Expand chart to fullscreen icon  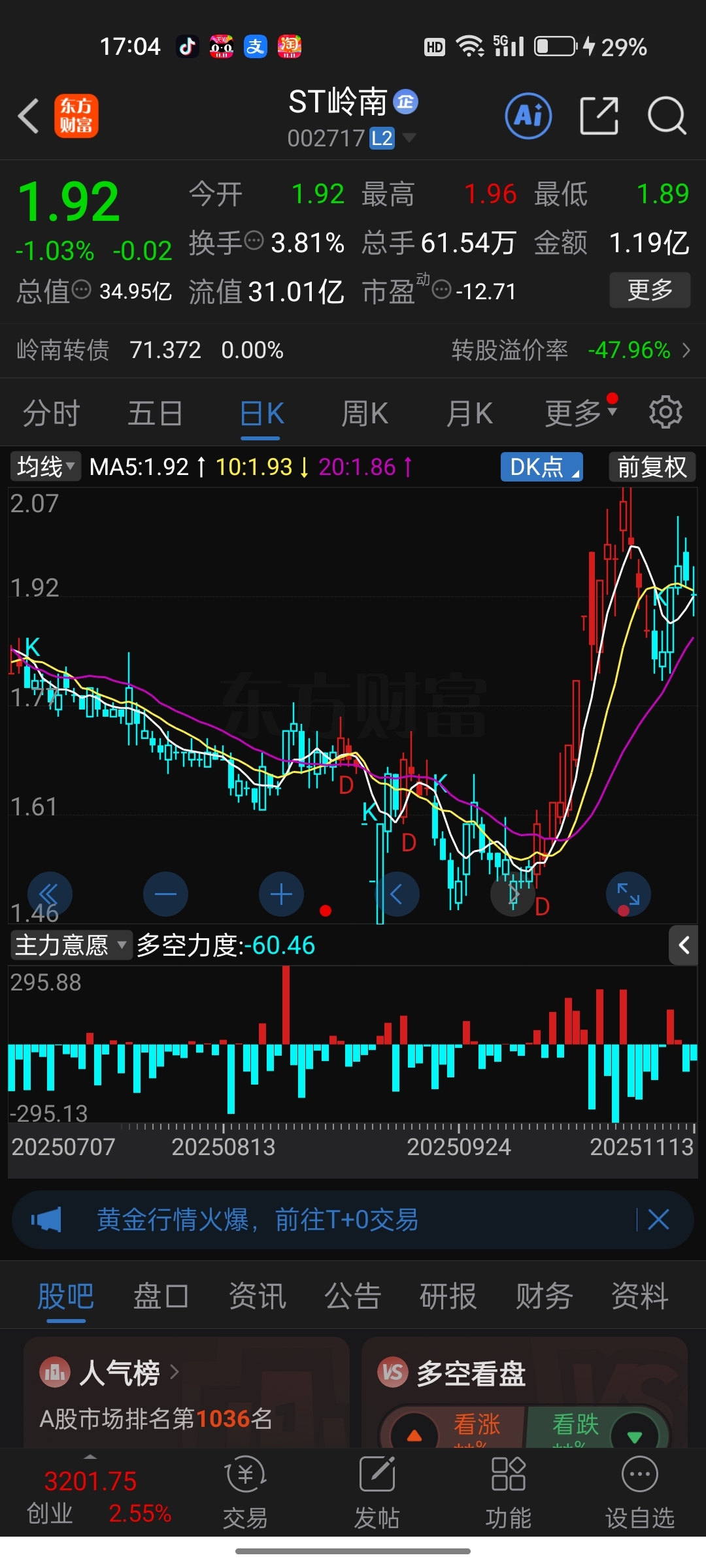(628, 894)
